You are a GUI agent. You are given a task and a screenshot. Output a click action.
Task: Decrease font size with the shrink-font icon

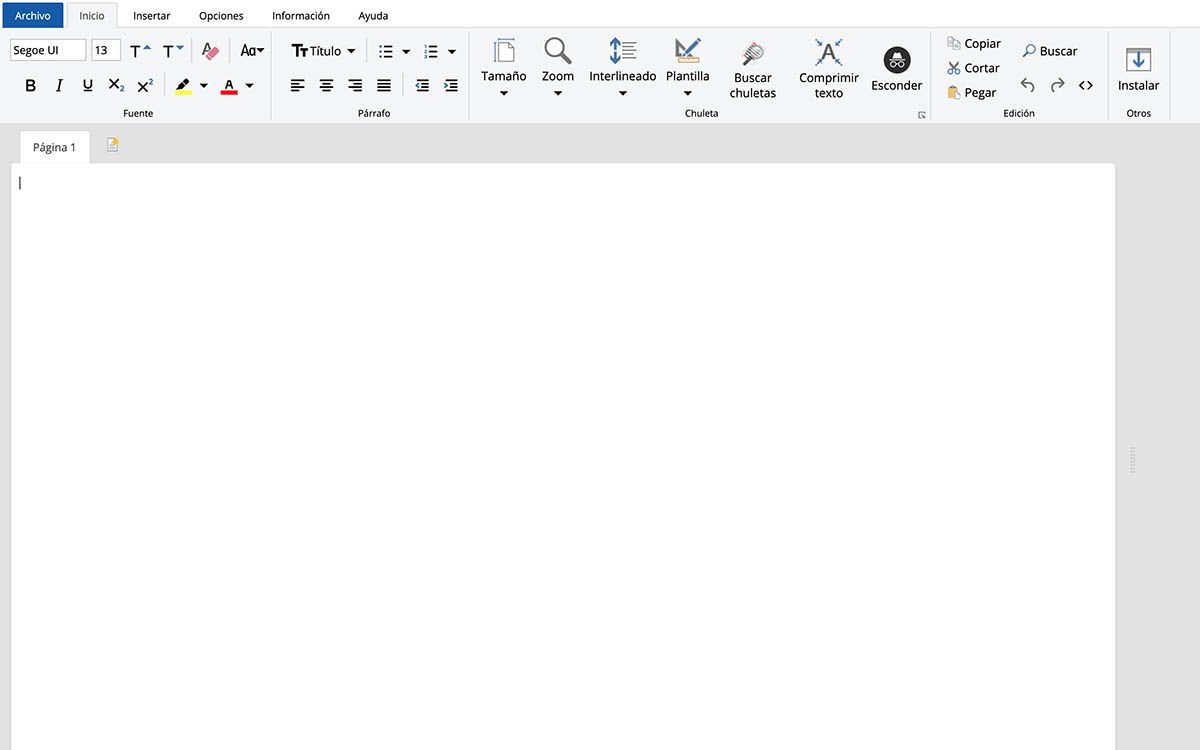click(173, 50)
